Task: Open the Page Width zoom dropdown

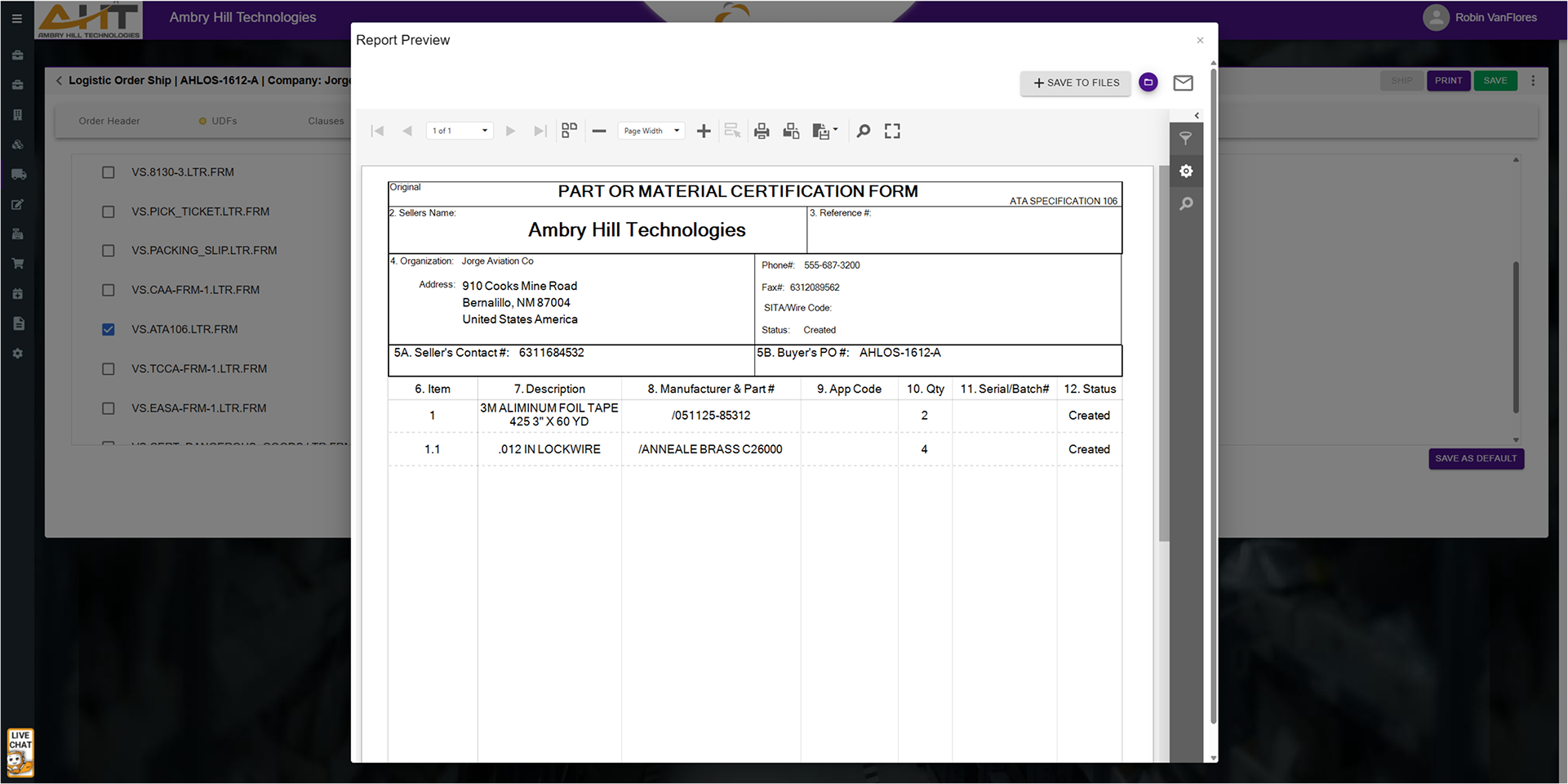Action: (x=651, y=131)
